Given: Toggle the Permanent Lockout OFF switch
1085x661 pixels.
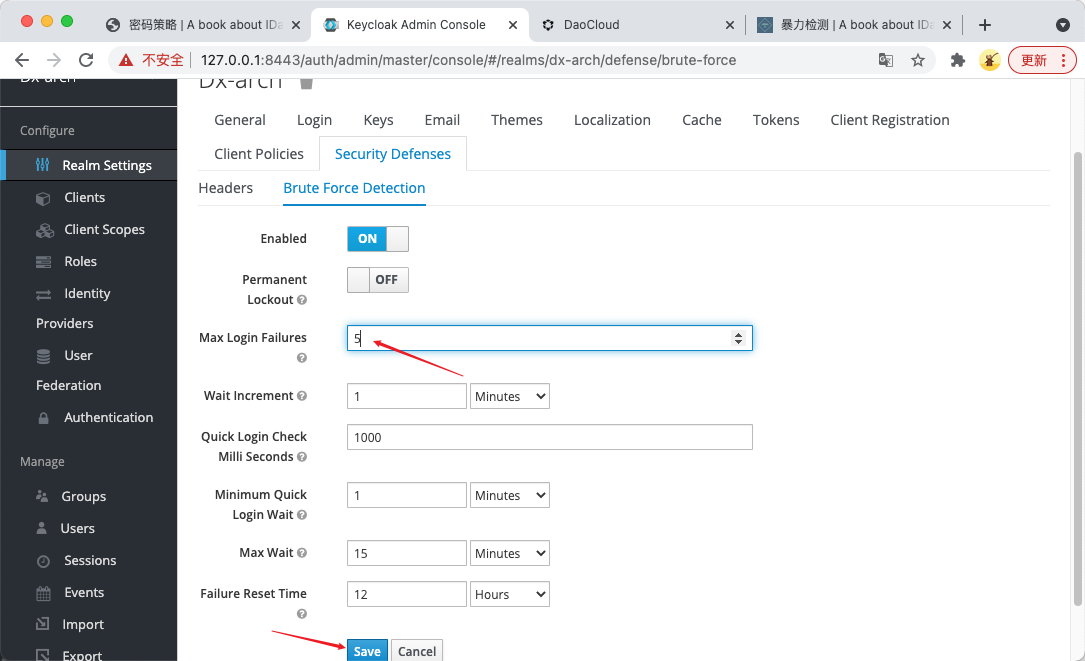Looking at the screenshot, I should (378, 280).
